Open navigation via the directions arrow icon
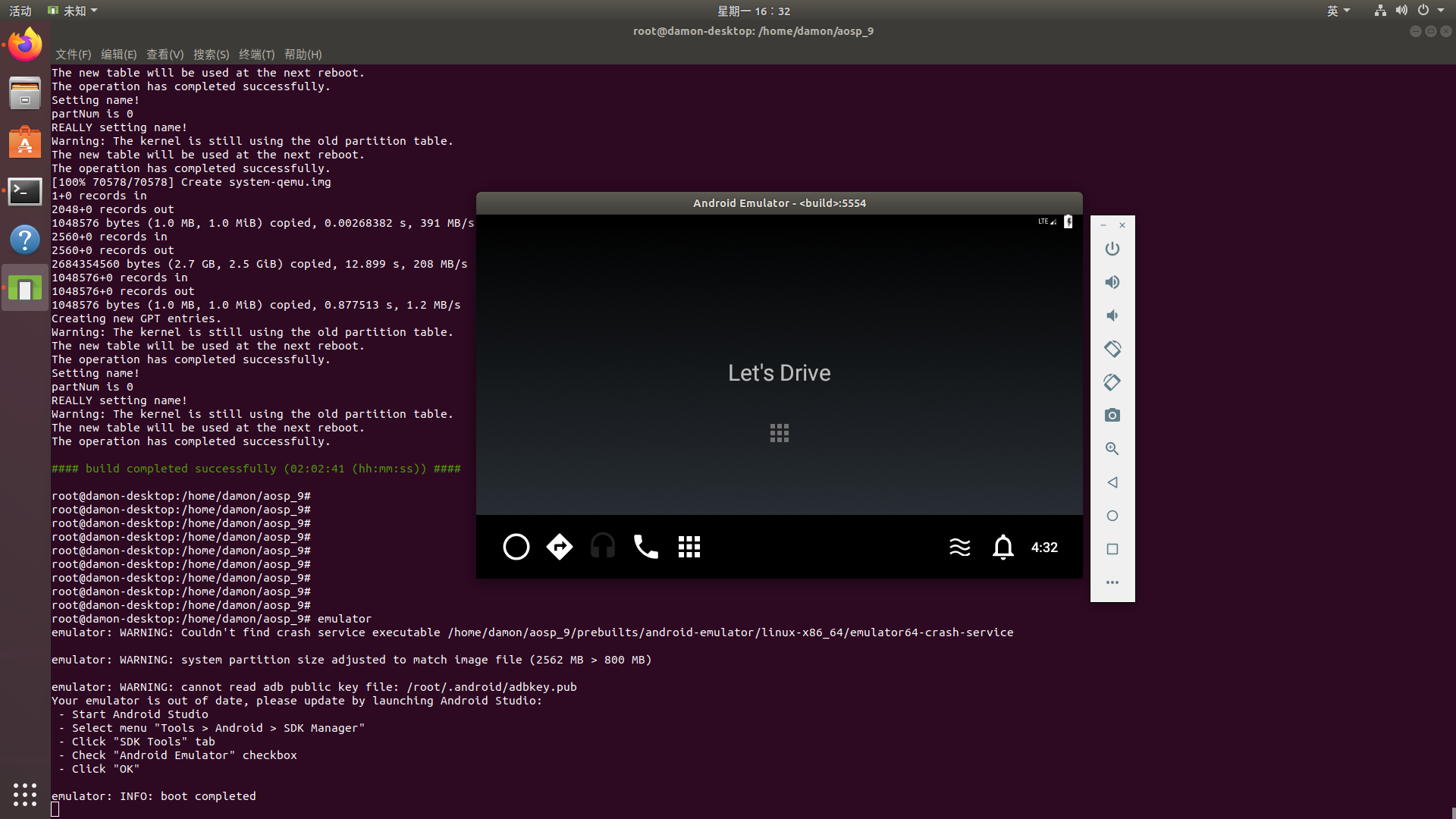1456x819 pixels. 560,547
